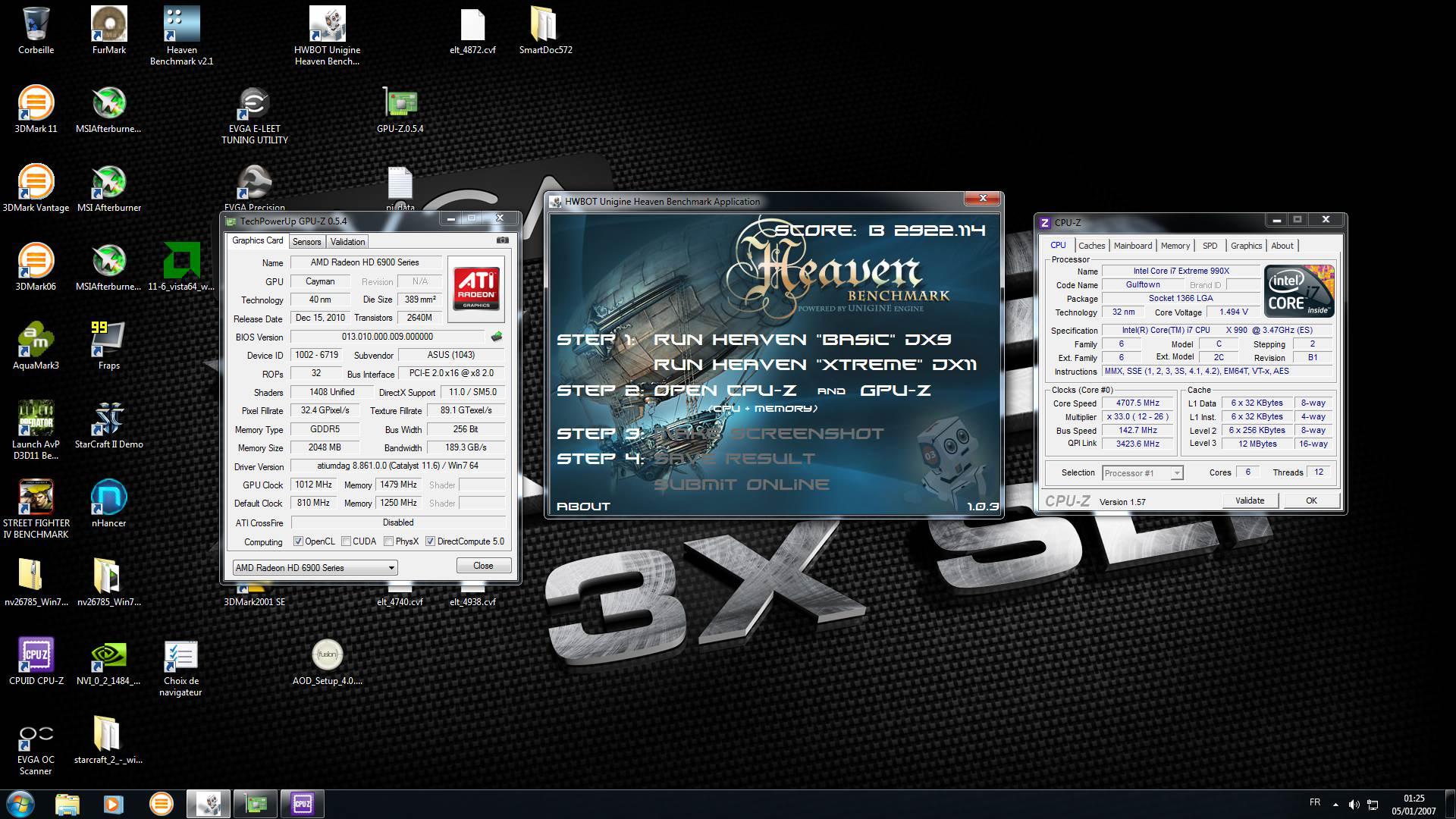Toggle OpenCL checkbox in GPU-Z
Image resolution: width=1456 pixels, height=819 pixels.
pos(298,541)
